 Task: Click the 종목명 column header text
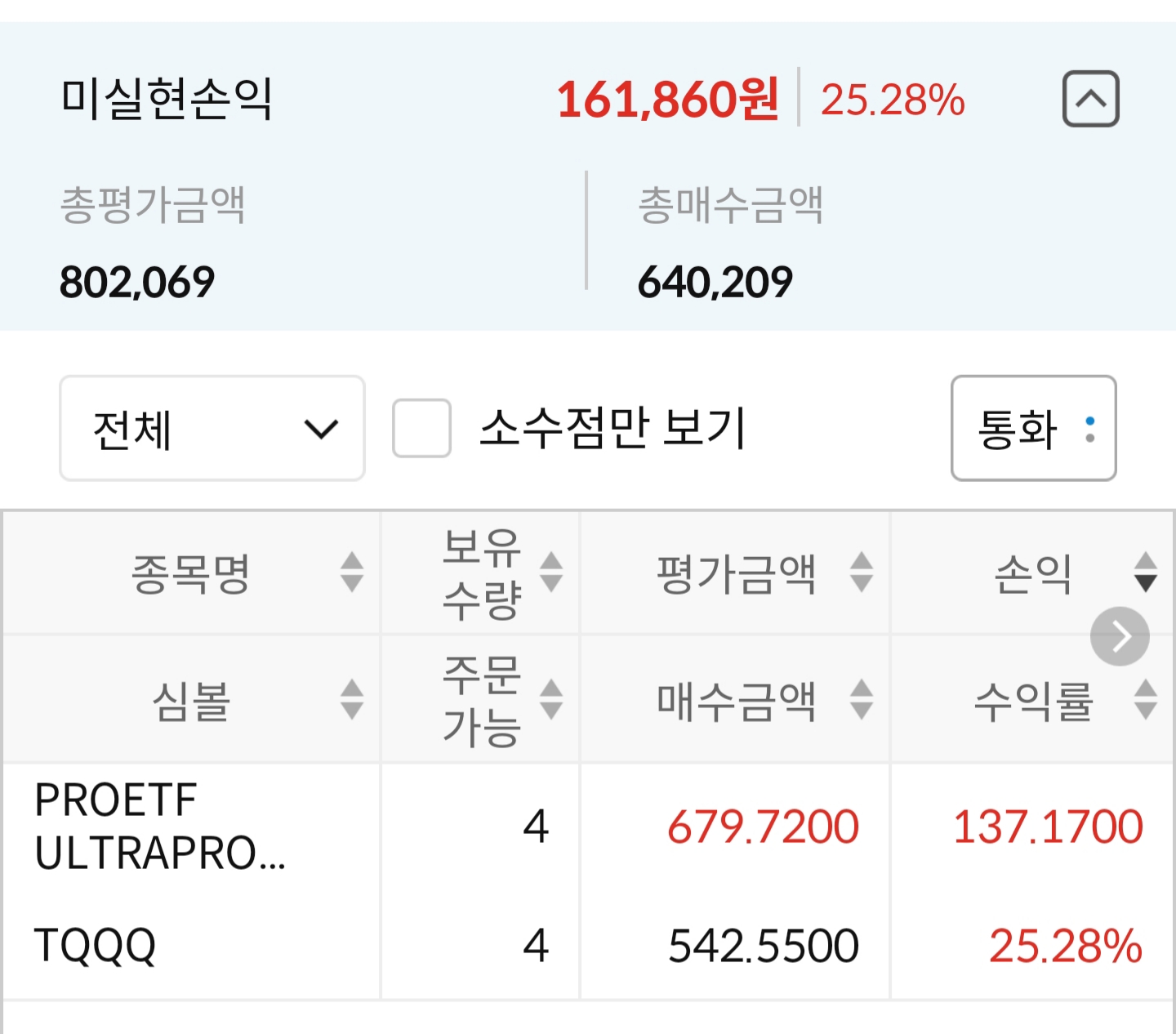click(190, 573)
